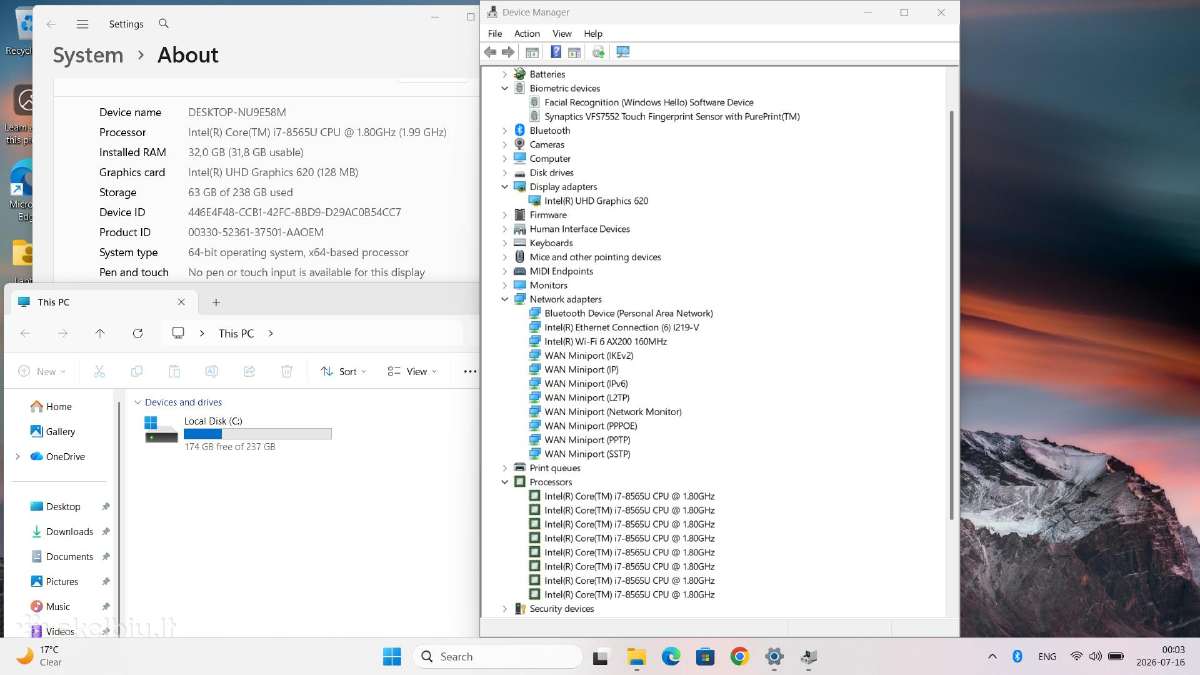Show hidden system tray icons chevron
The width and height of the screenshot is (1200, 675).
992,657
